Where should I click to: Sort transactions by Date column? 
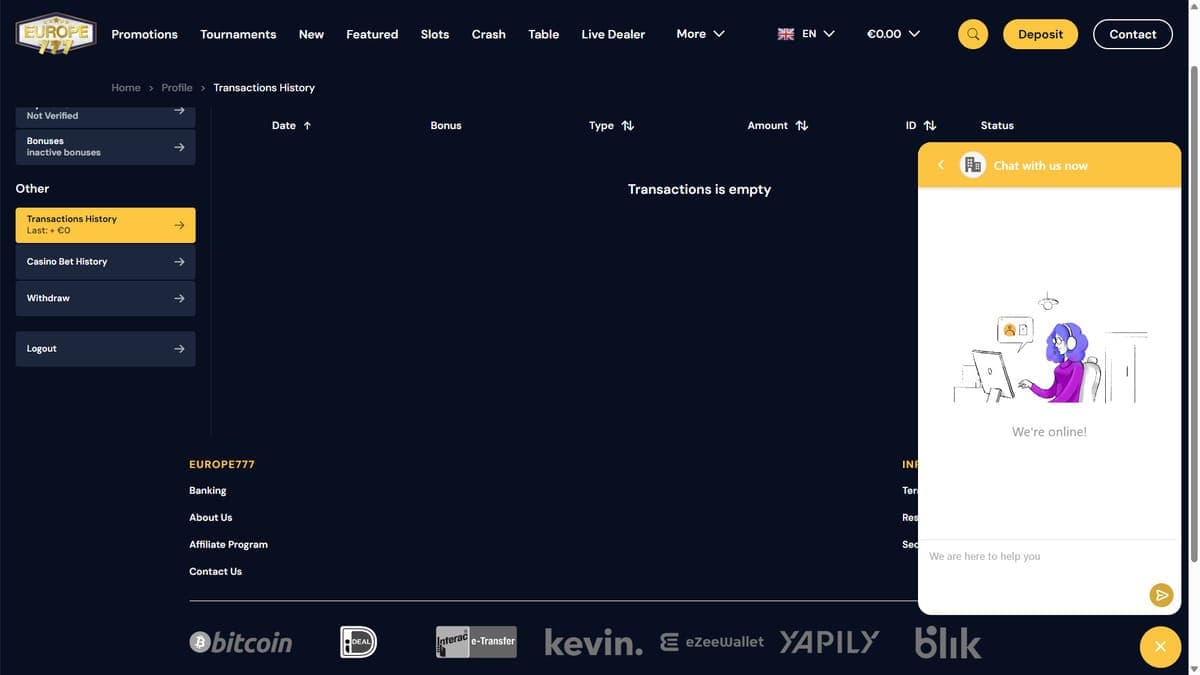(x=291, y=126)
